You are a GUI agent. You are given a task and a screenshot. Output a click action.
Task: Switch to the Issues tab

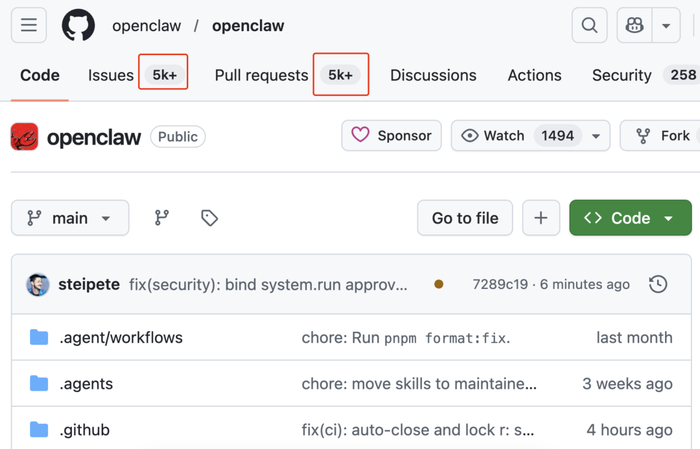pos(111,75)
